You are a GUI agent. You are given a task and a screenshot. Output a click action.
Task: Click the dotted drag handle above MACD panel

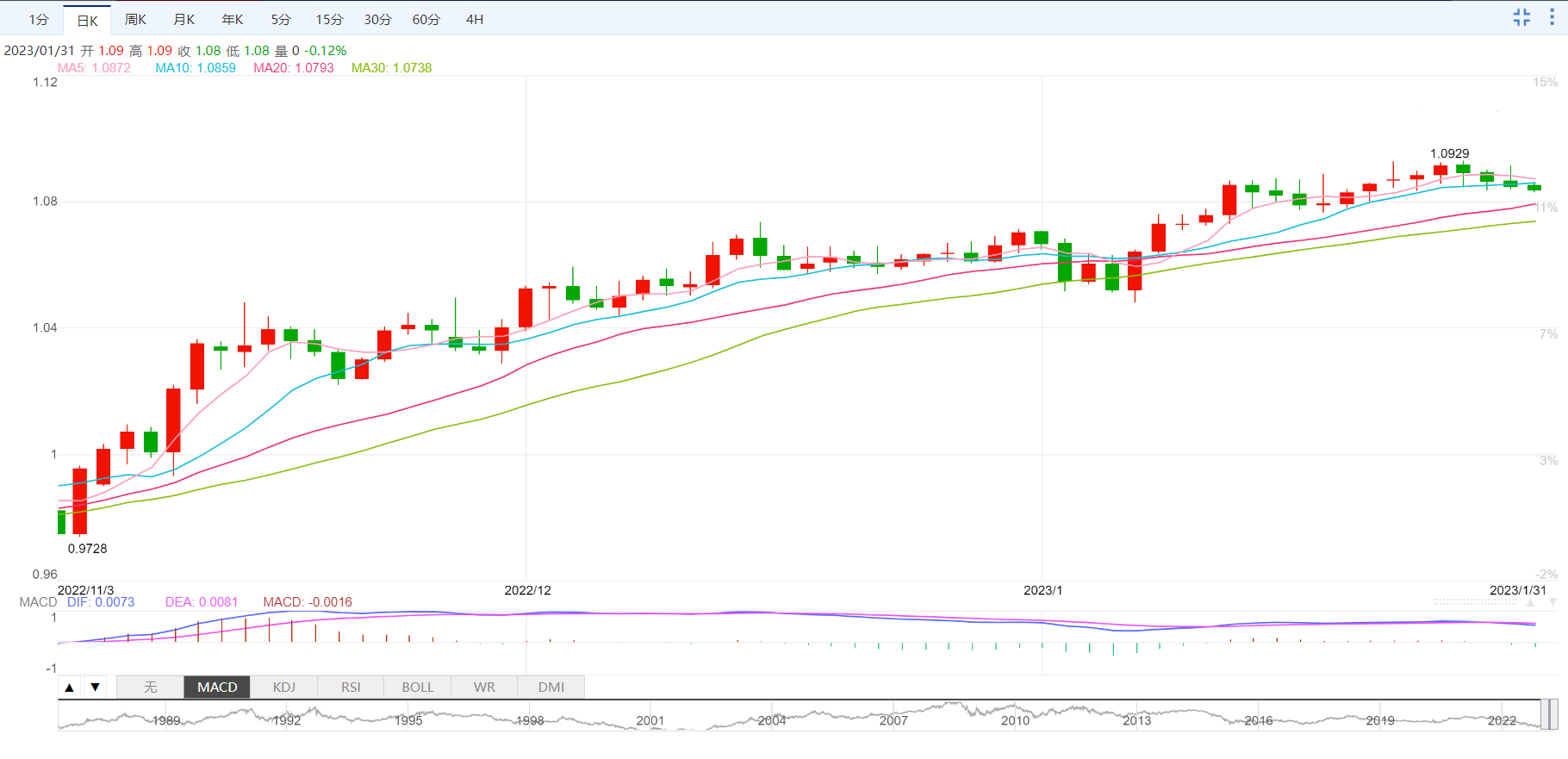coord(1475,602)
